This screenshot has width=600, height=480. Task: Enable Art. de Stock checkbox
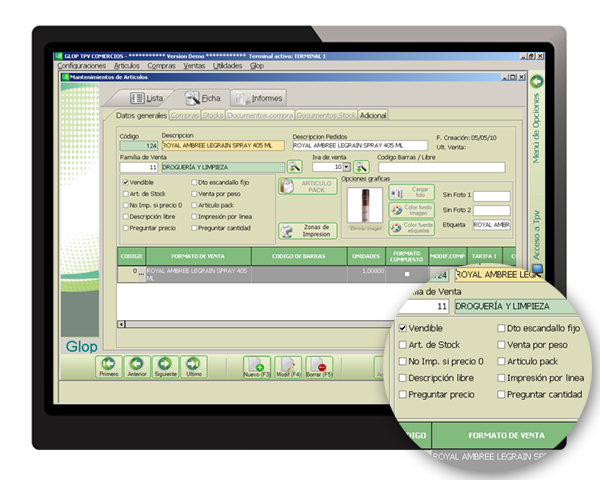coord(126,194)
